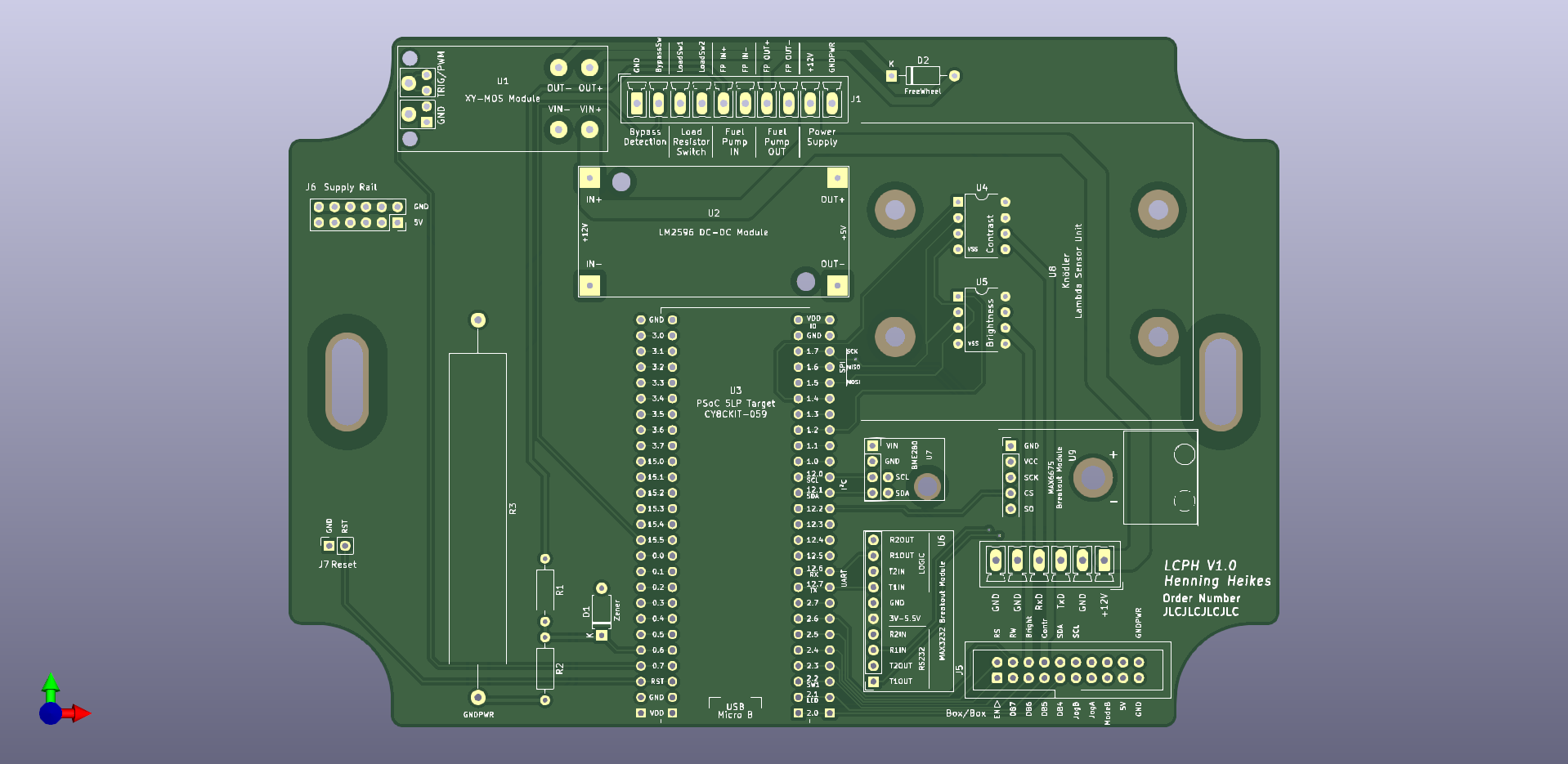Viewport: 1568px width, 764px height.
Task: Select the XY-MOS Module label
Action: 502,99
